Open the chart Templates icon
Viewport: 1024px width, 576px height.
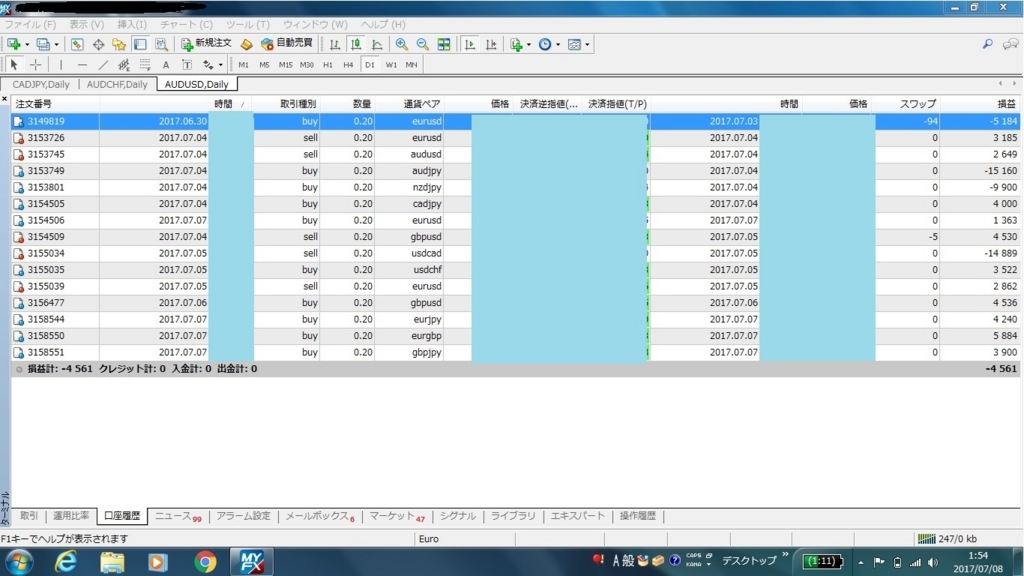click(x=574, y=44)
